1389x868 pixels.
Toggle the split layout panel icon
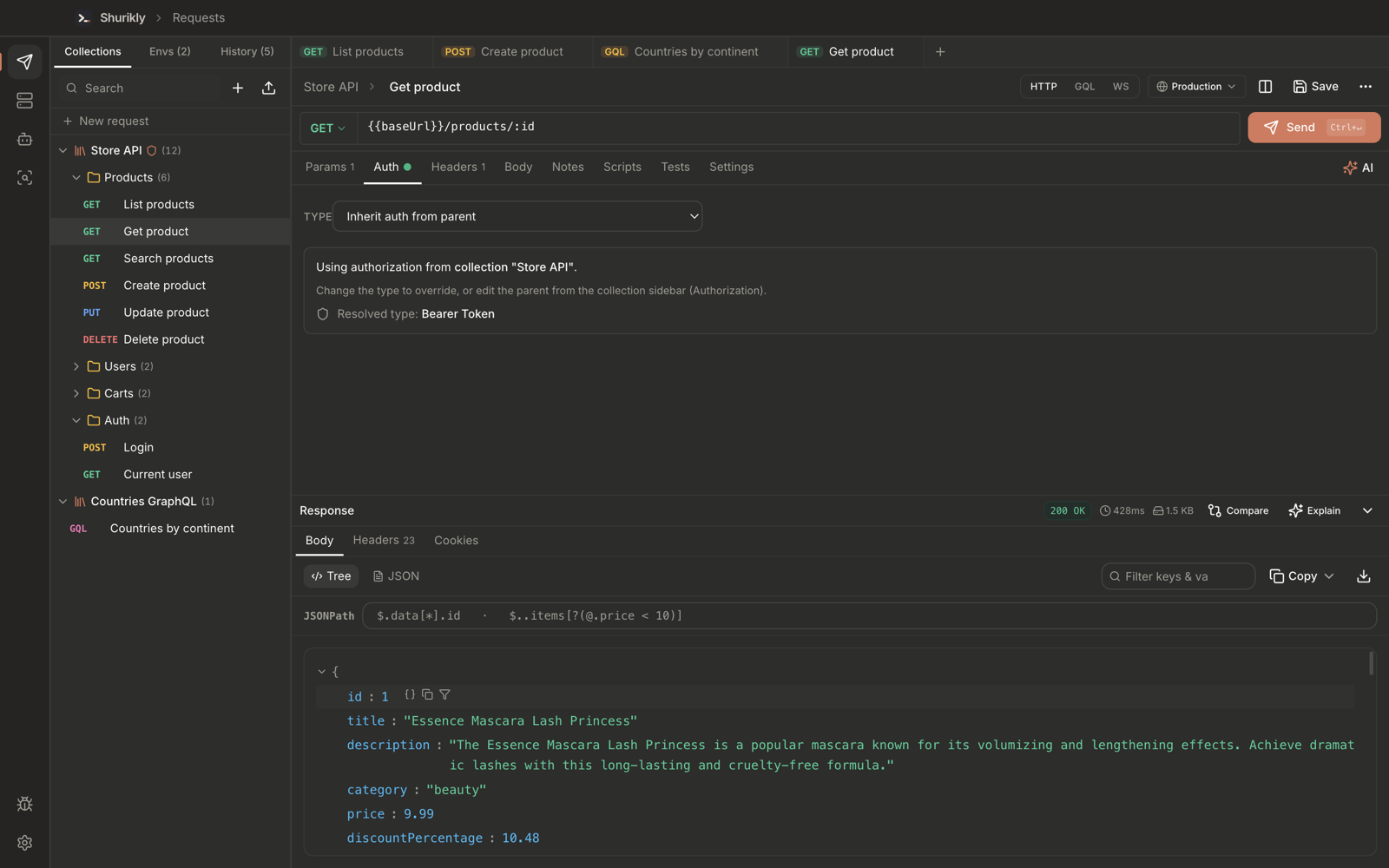(x=1265, y=87)
